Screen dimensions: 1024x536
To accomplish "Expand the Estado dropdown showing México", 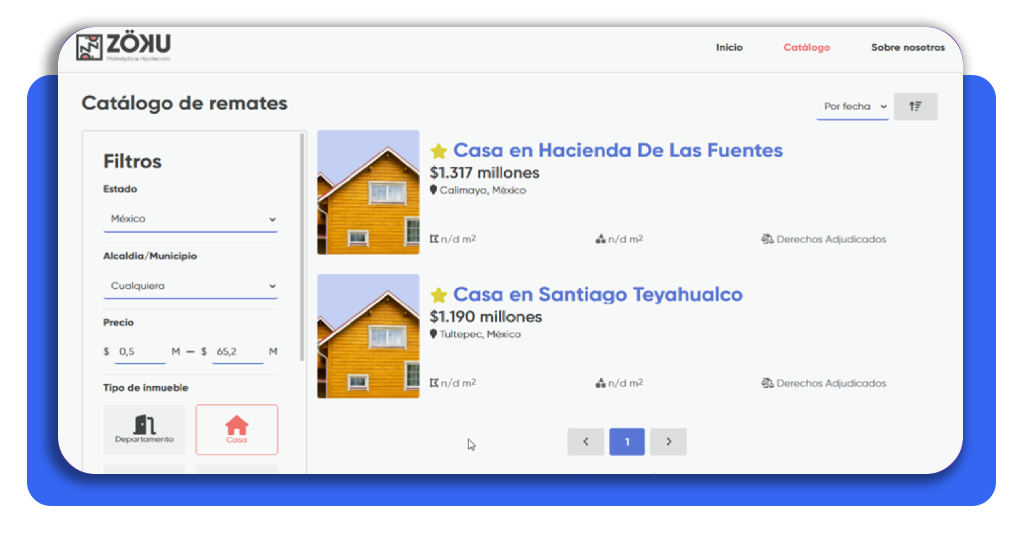I will click(x=191, y=219).
